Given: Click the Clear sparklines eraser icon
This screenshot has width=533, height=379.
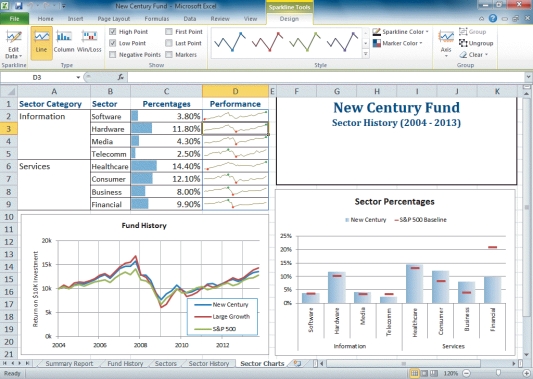Looking at the screenshot, I should [463, 55].
